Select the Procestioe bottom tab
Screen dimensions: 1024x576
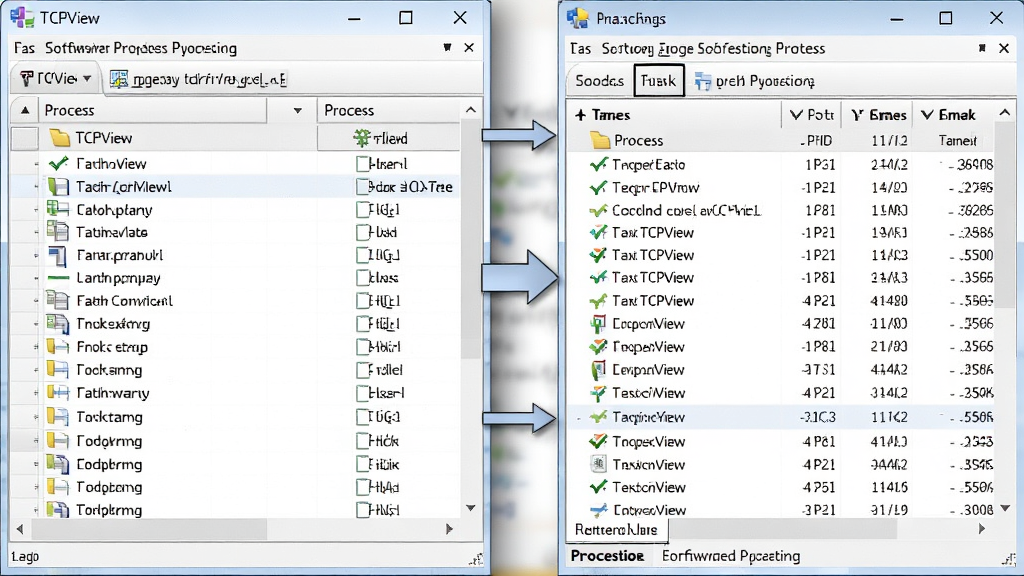(x=607, y=556)
